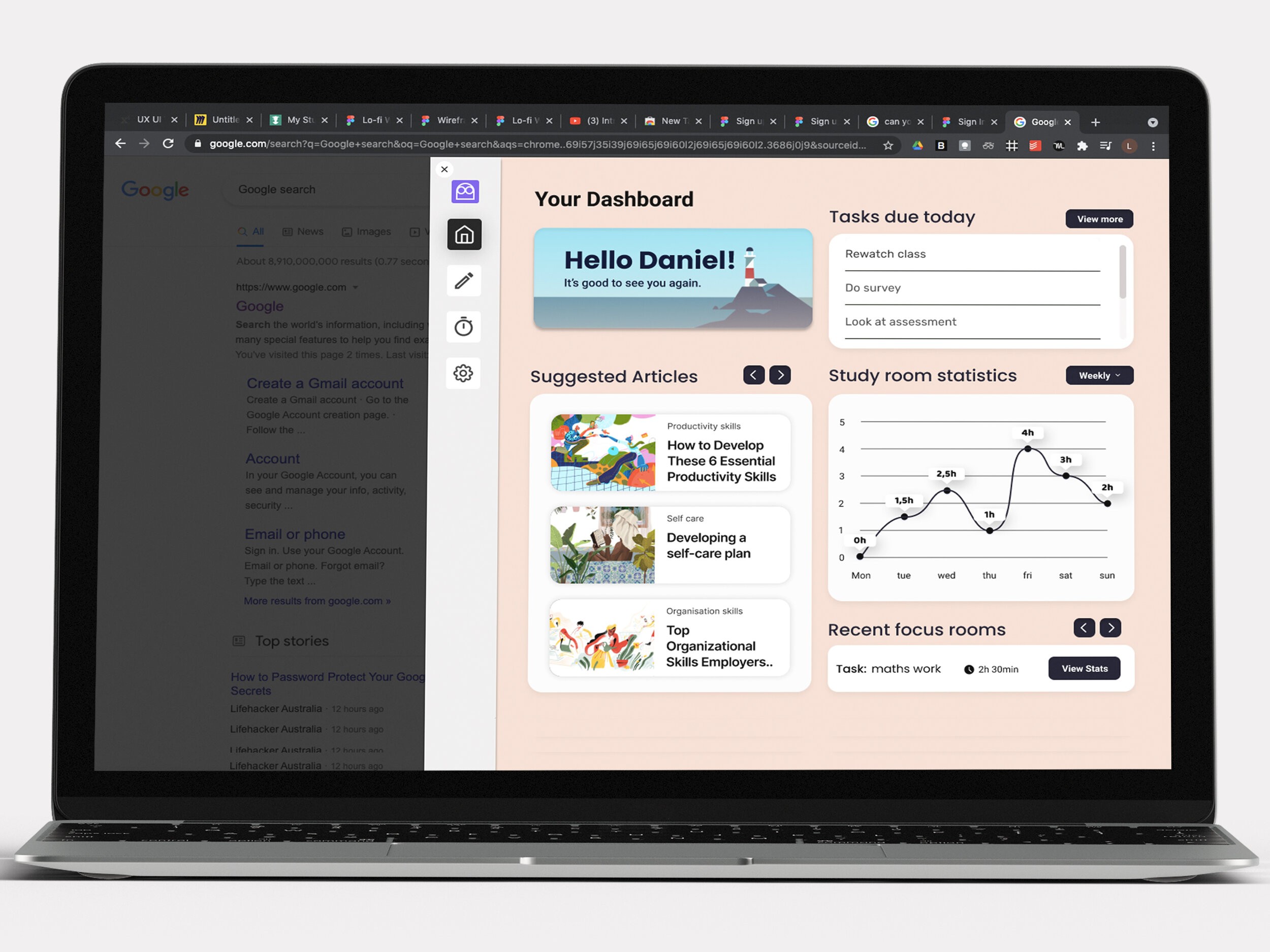Click the home dashboard icon in sidebar
The width and height of the screenshot is (1270, 952).
coord(464,235)
